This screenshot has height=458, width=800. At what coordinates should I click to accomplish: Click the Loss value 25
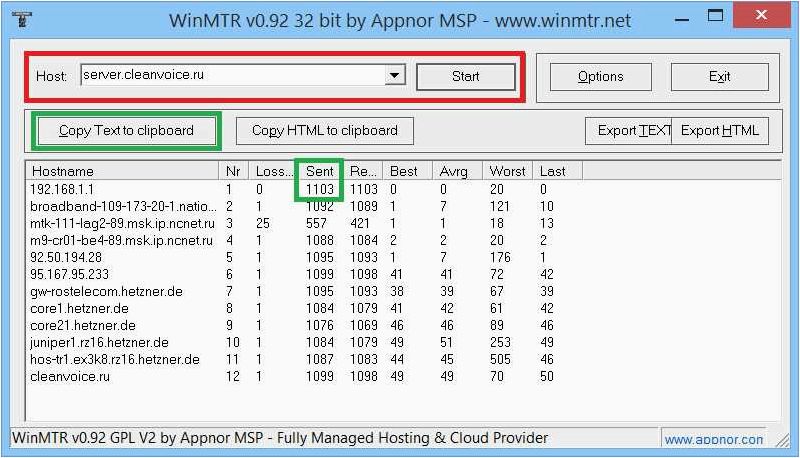[263, 223]
